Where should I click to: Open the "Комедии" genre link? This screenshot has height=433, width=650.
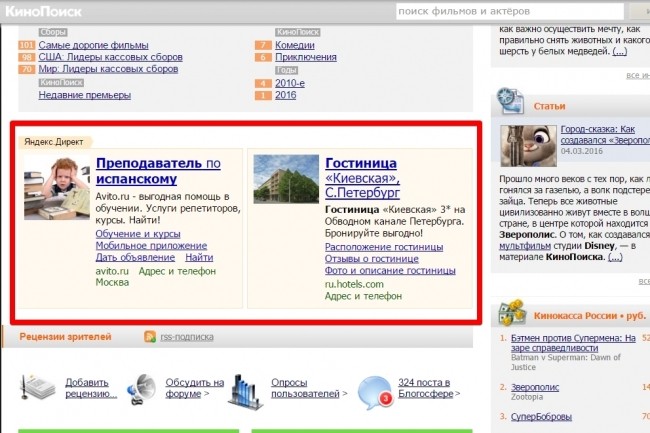[295, 45]
